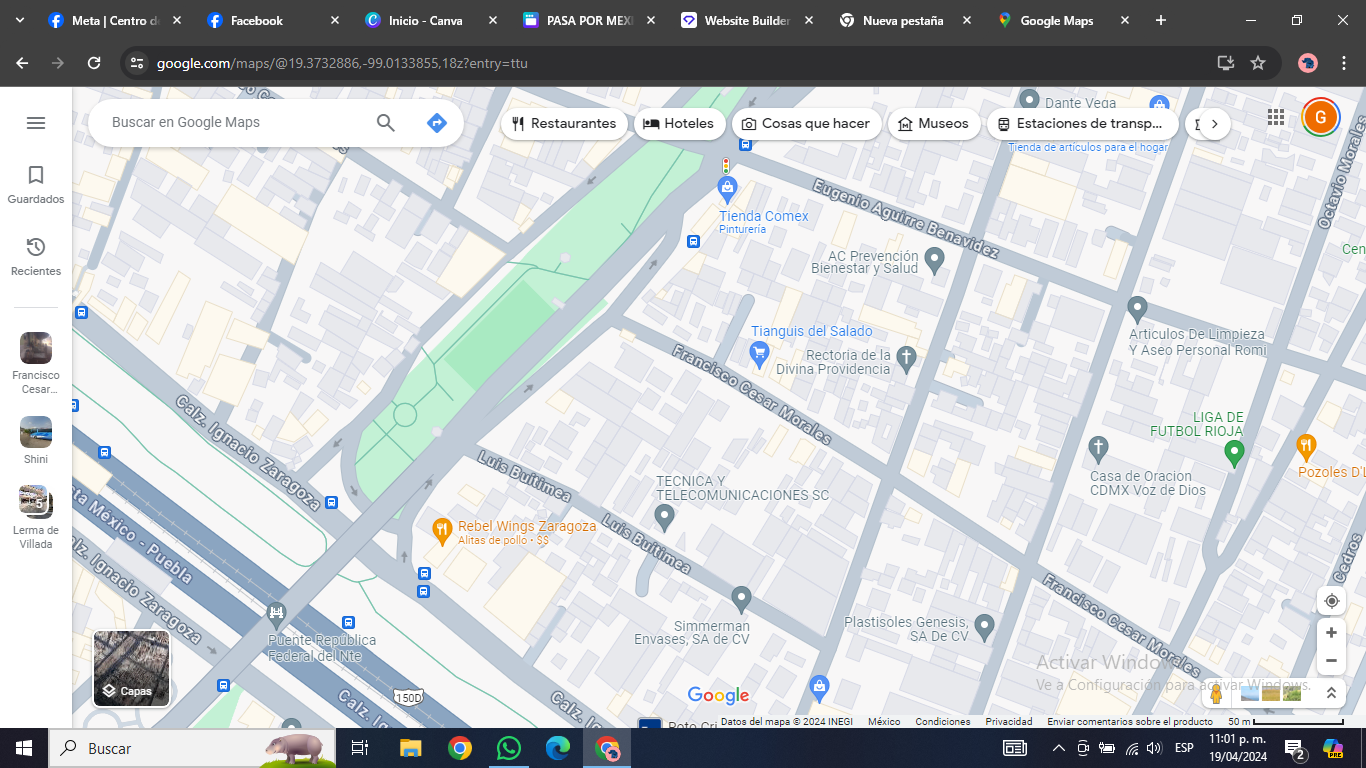The image size is (1366, 768).
Task: Expand the imagery strip with double chevron
Action: [x=1331, y=692]
